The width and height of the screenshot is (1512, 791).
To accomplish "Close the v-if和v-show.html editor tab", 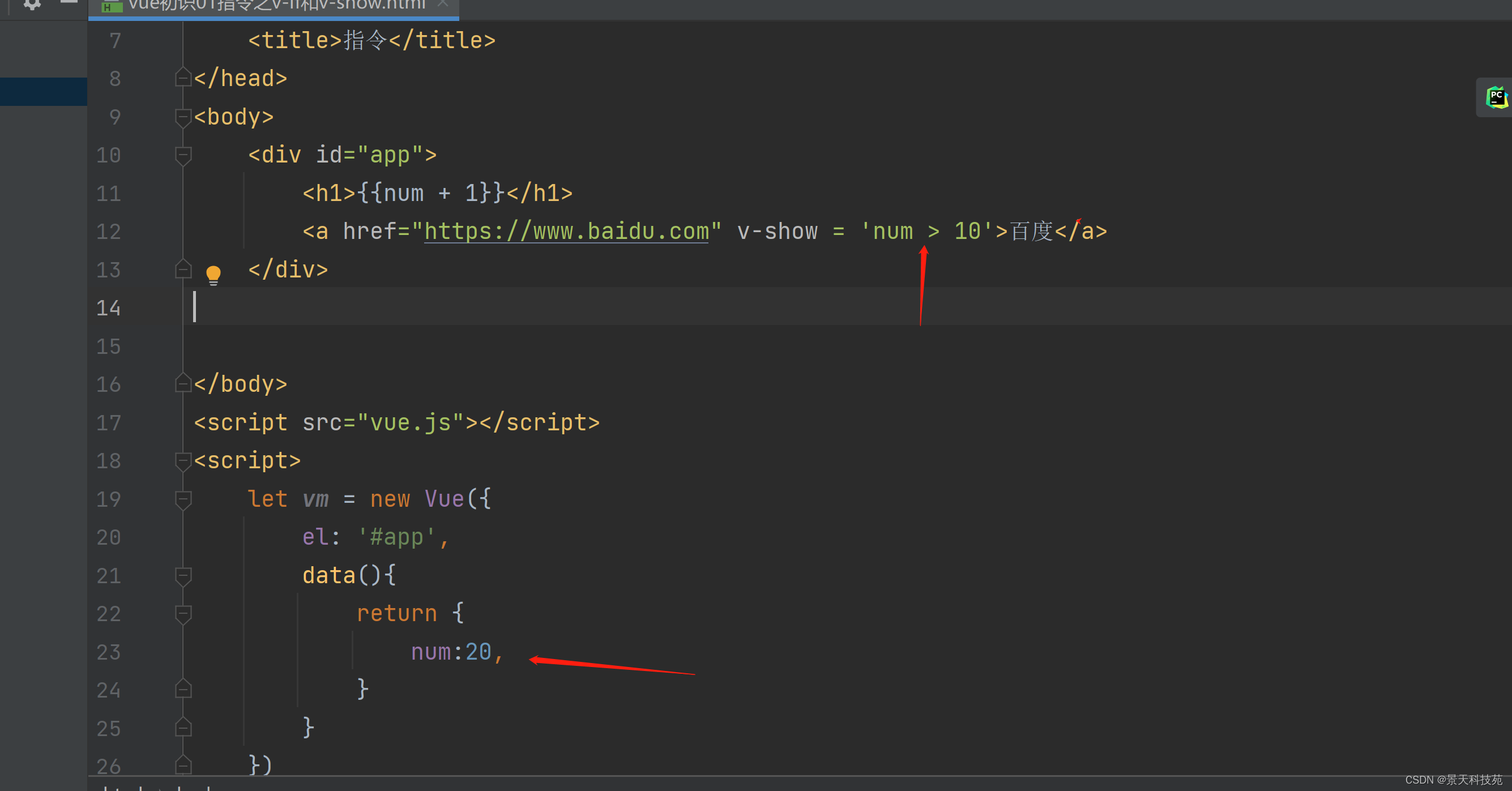I will pos(443,3).
